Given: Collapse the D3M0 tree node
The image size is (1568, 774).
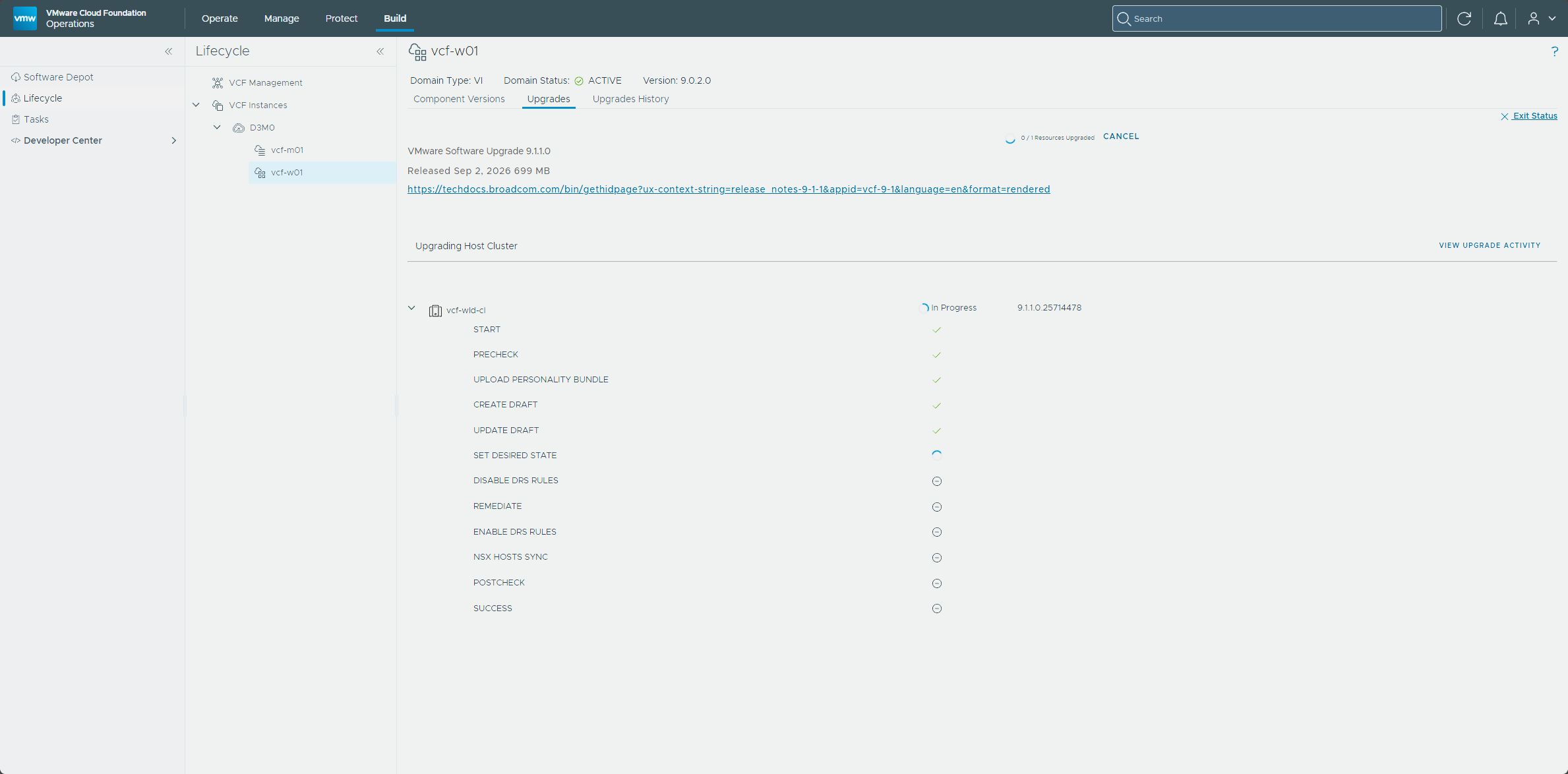Looking at the screenshot, I should click(217, 127).
